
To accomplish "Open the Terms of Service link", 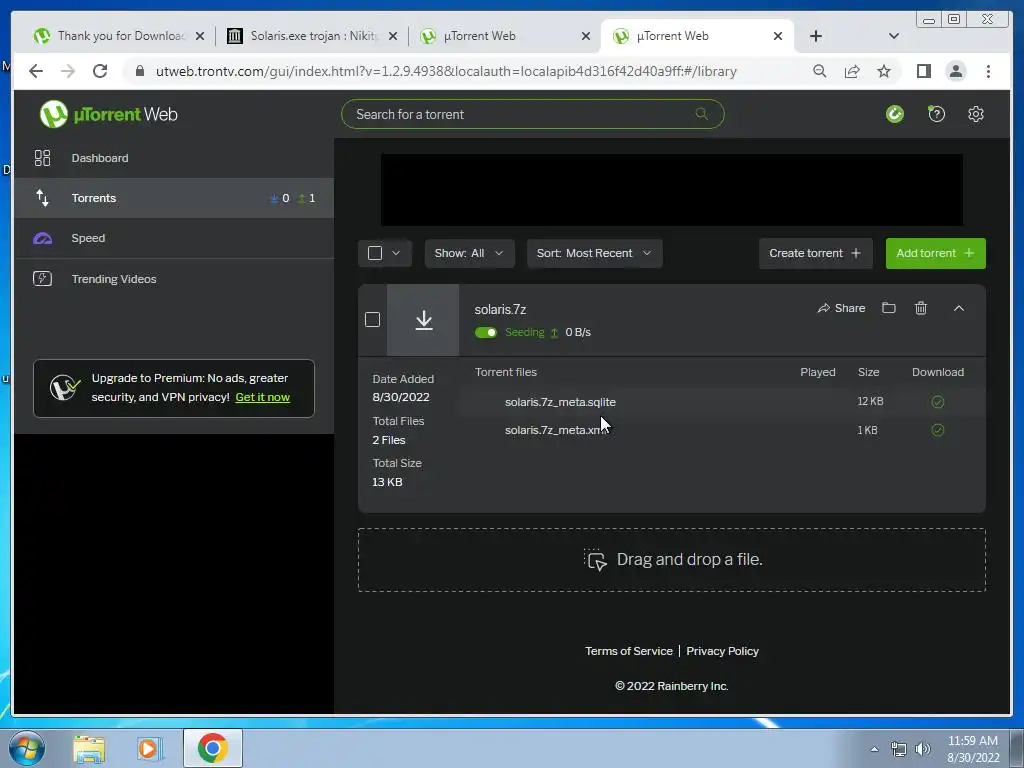I will (628, 651).
